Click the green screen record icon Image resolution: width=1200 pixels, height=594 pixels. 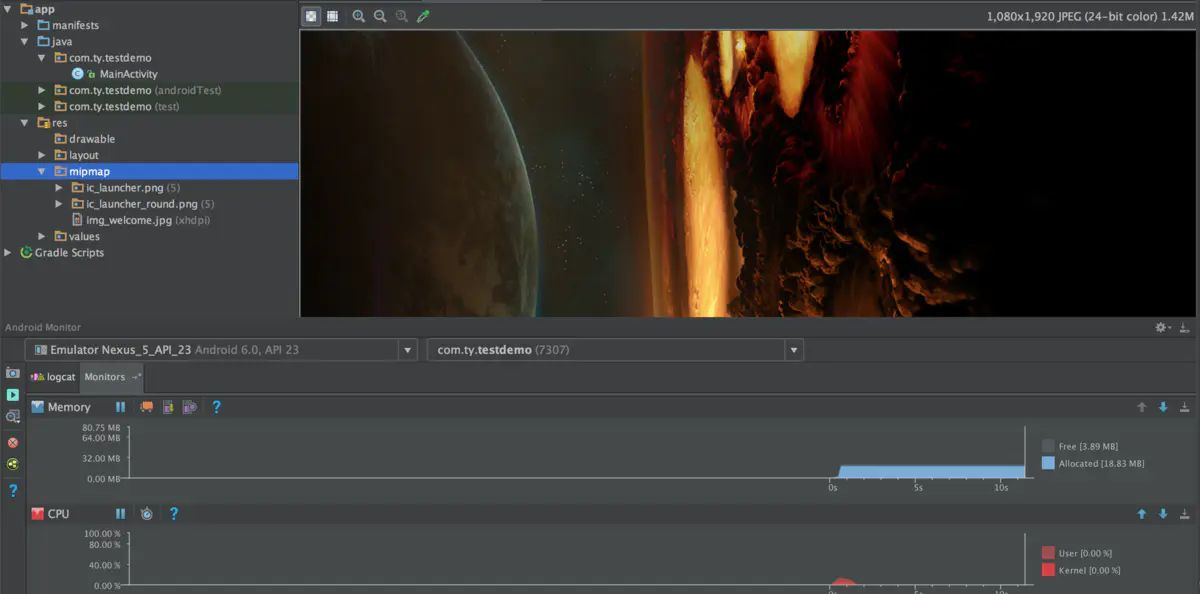(13, 395)
